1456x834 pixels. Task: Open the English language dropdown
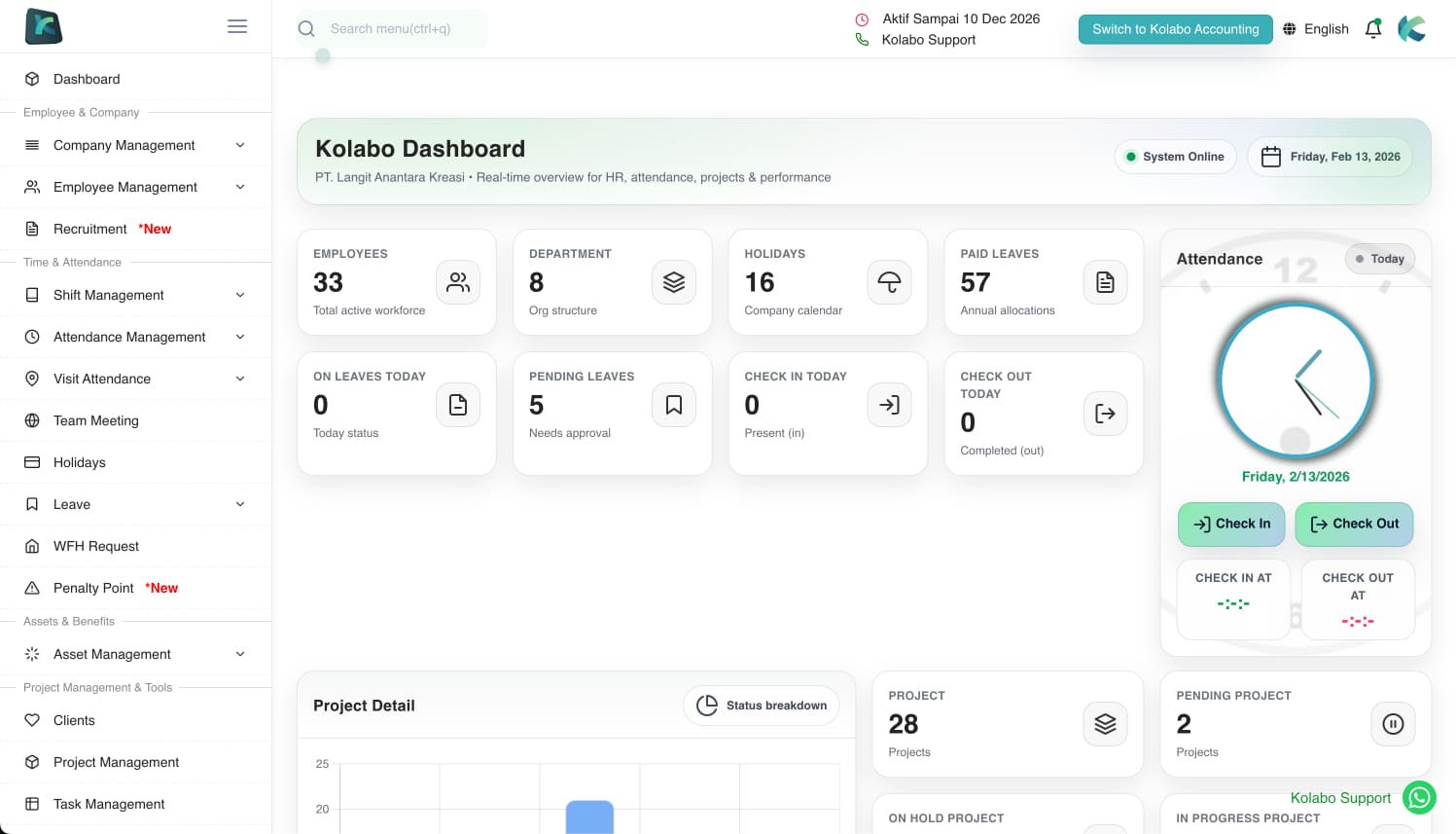point(1316,29)
